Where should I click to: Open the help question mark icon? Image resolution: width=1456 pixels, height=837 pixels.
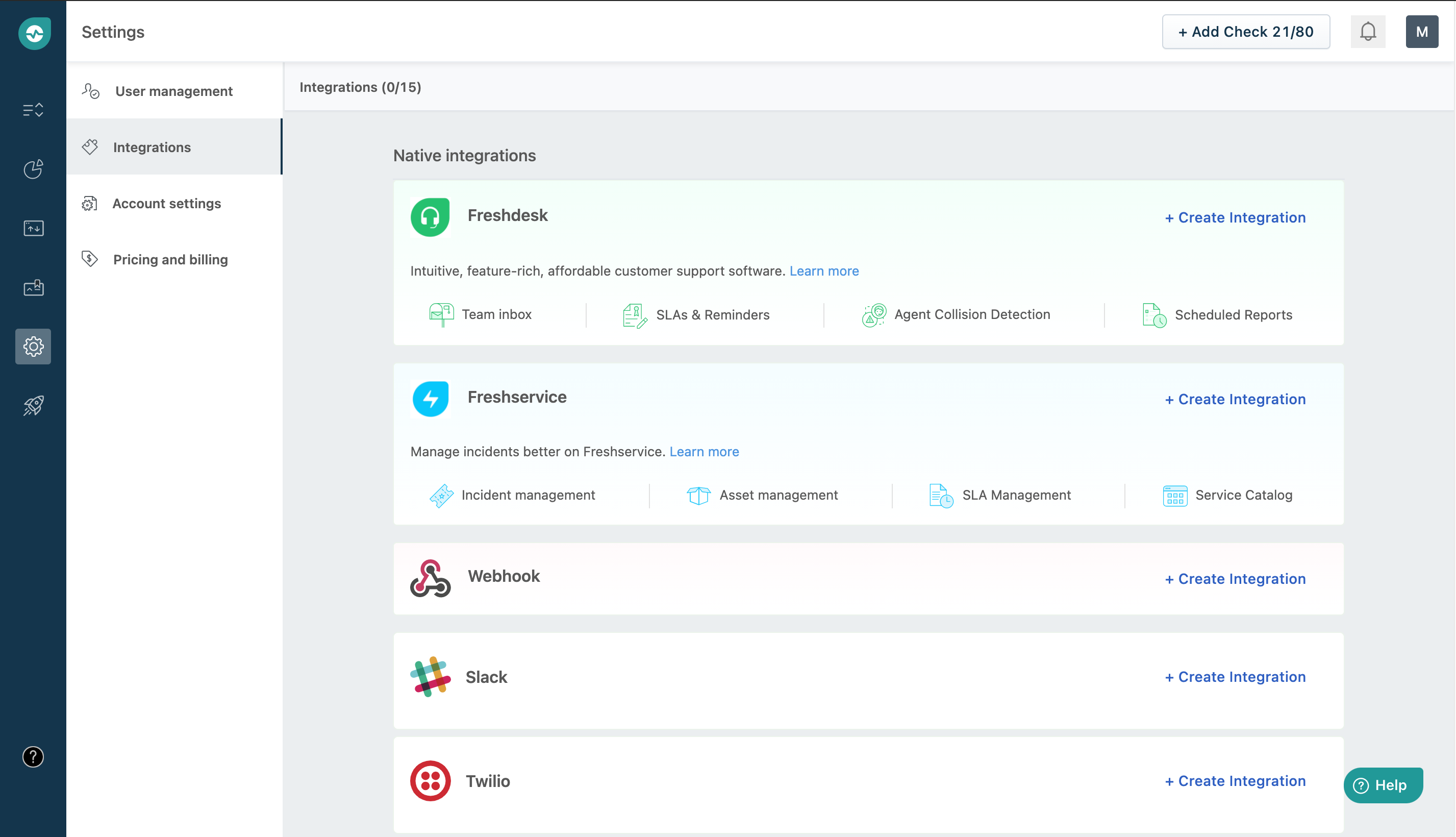[33, 757]
